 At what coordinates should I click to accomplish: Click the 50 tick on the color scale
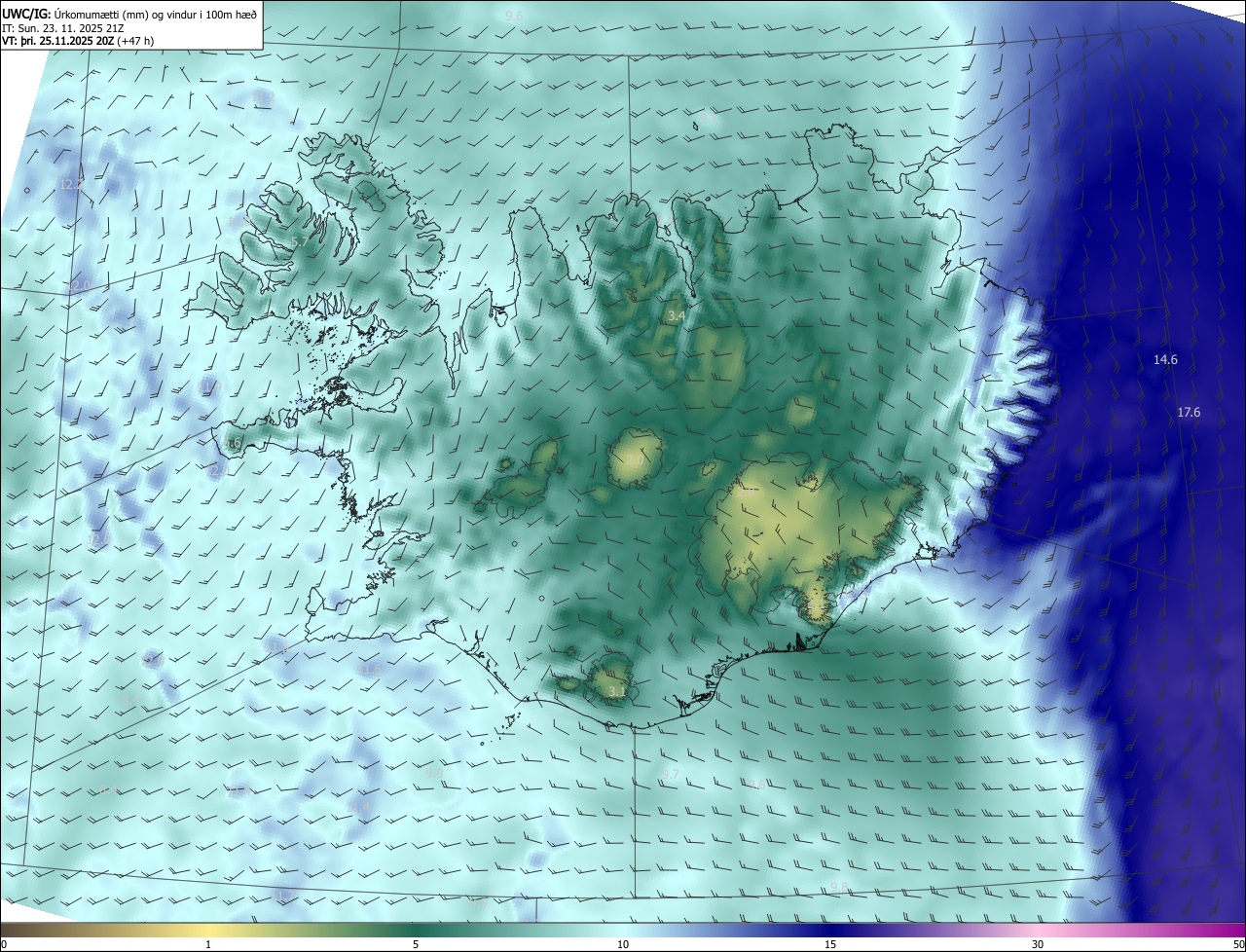1238,944
